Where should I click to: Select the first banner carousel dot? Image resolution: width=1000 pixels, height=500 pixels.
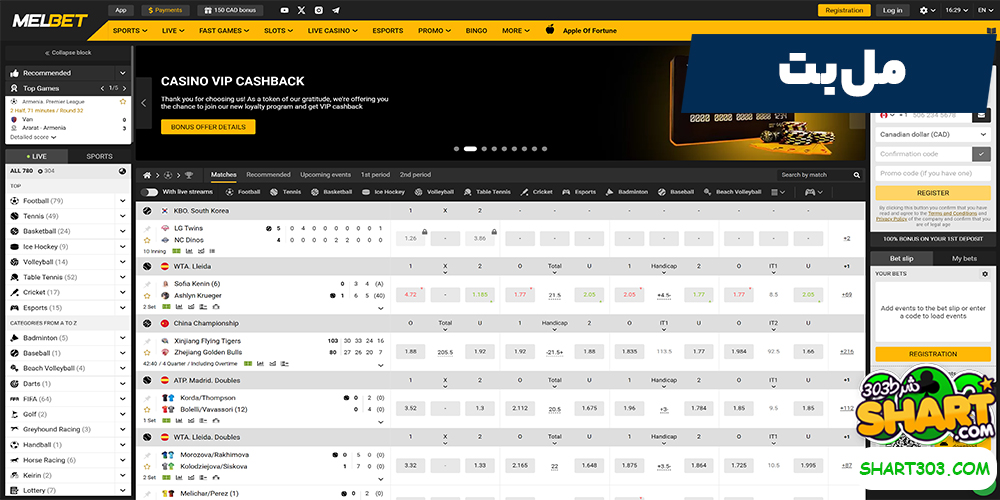coord(457,149)
